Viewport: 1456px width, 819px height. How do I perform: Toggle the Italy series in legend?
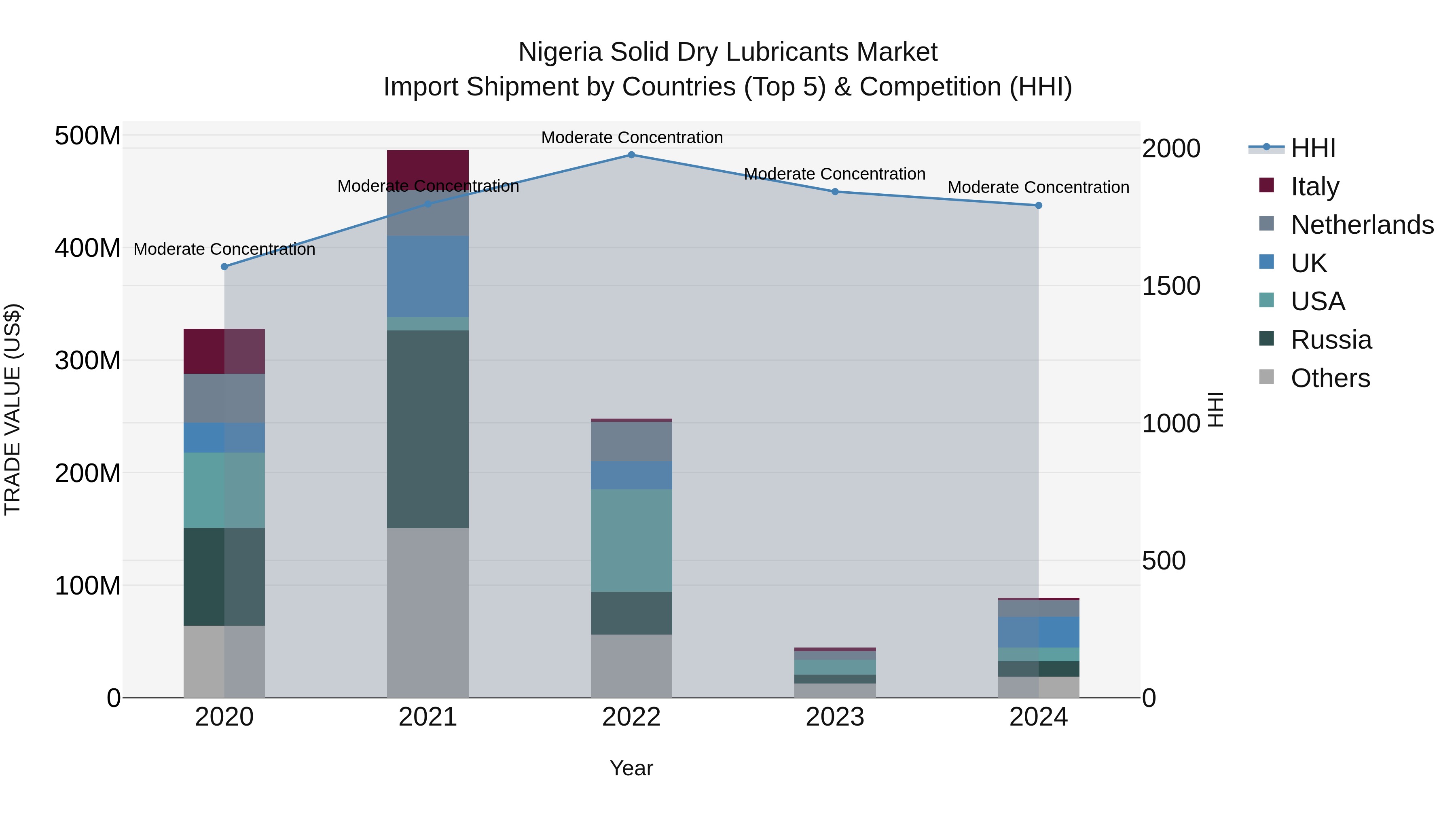pos(1299,186)
